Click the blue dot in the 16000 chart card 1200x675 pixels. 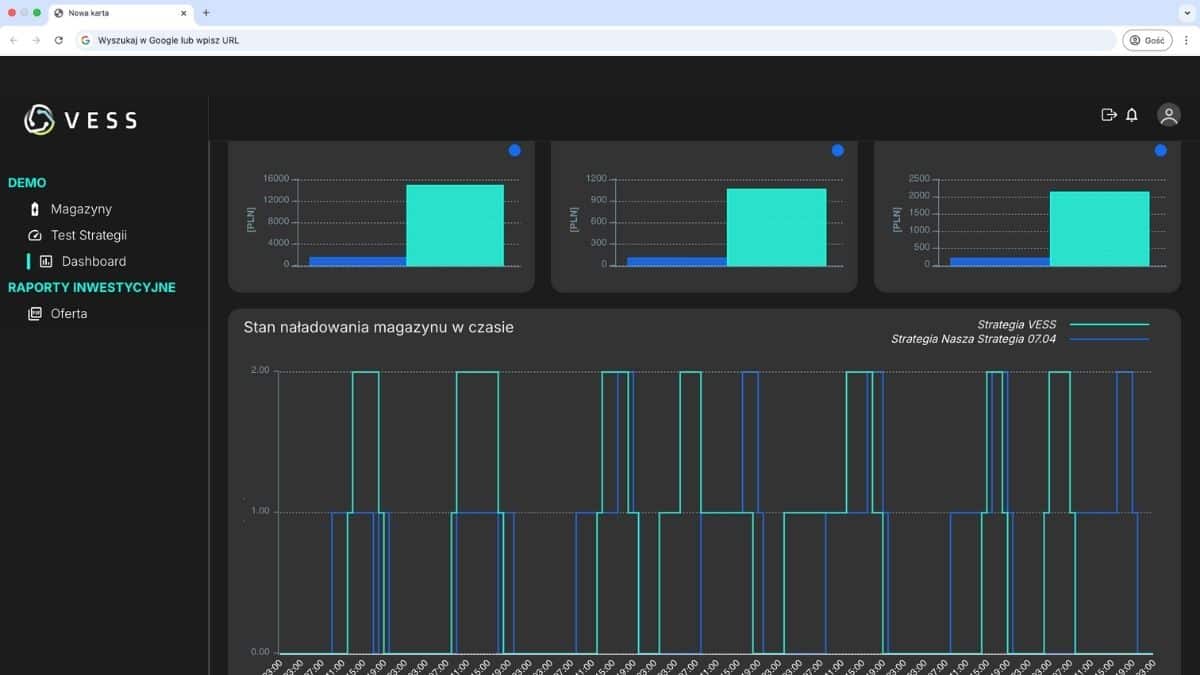(514, 150)
